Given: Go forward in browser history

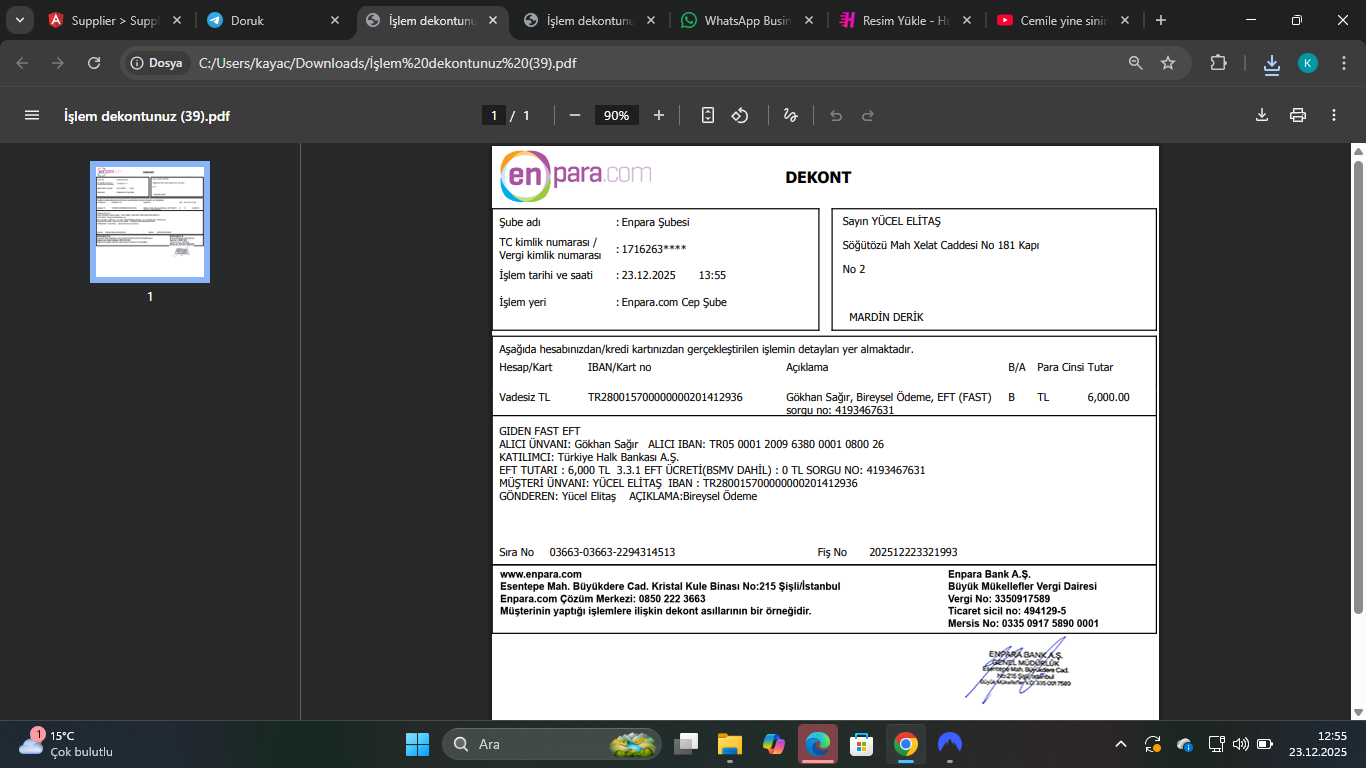Looking at the screenshot, I should [x=58, y=63].
